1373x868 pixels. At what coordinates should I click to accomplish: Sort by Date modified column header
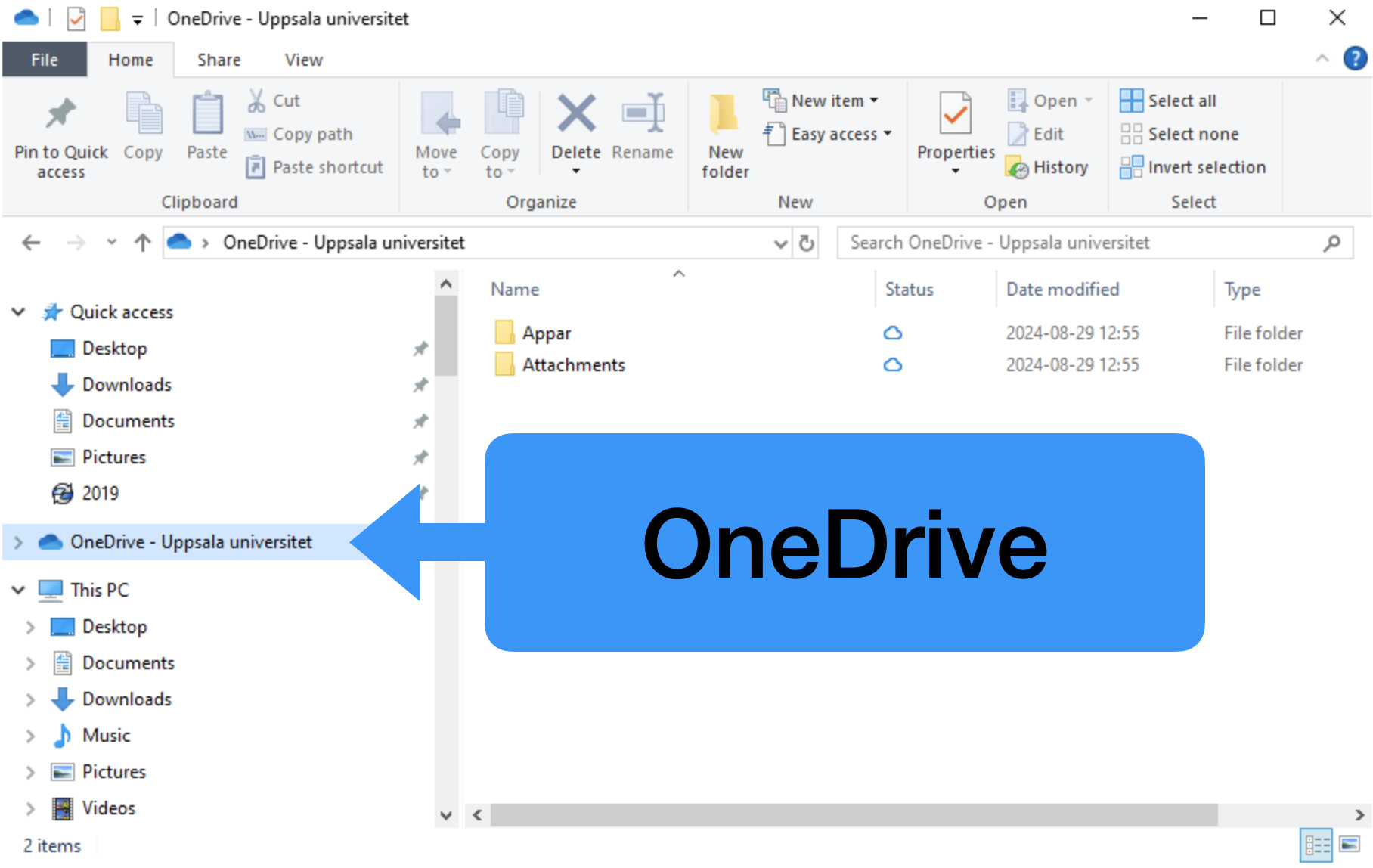point(1062,290)
